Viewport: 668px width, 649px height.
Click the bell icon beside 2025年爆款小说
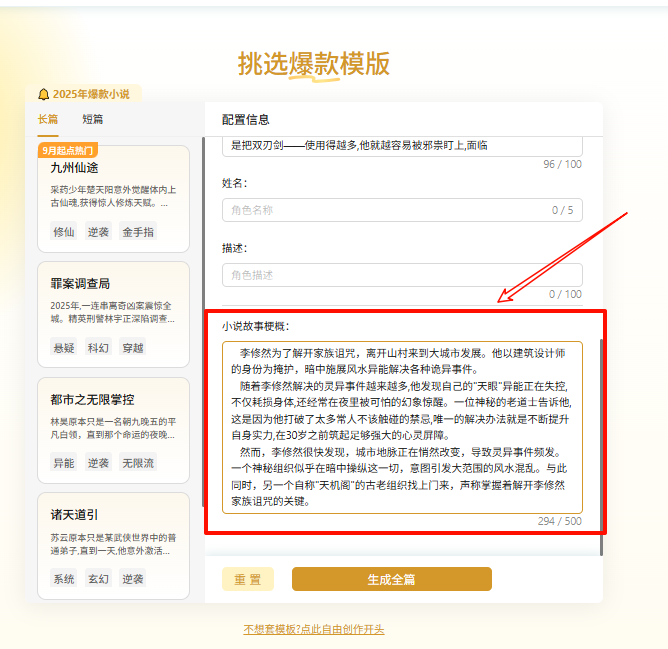pyautogui.click(x=43, y=94)
